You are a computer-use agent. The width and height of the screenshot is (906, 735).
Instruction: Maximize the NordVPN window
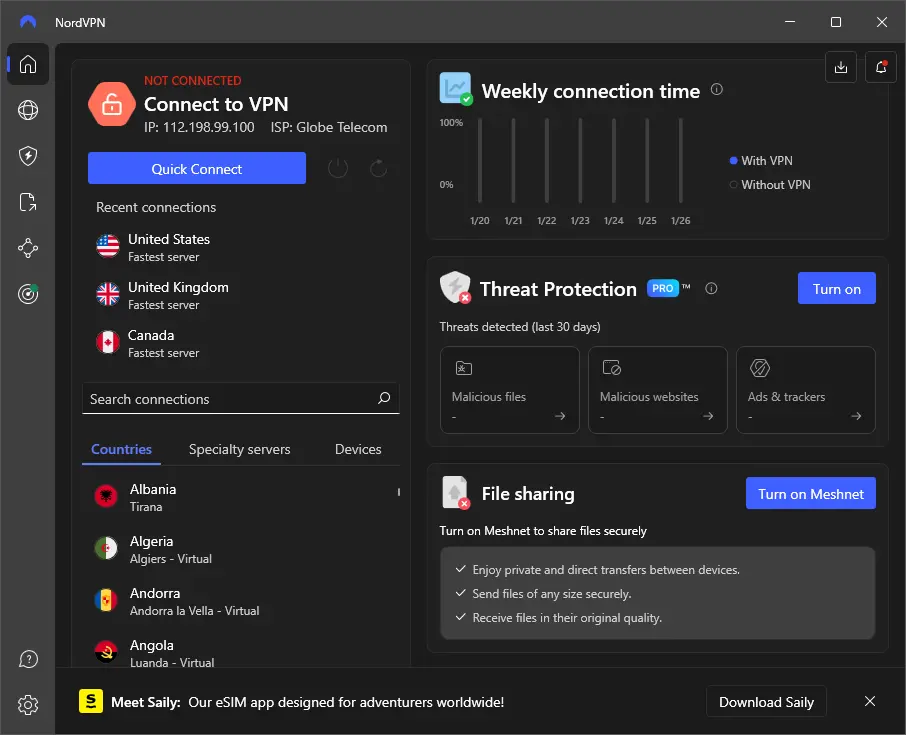(x=836, y=22)
